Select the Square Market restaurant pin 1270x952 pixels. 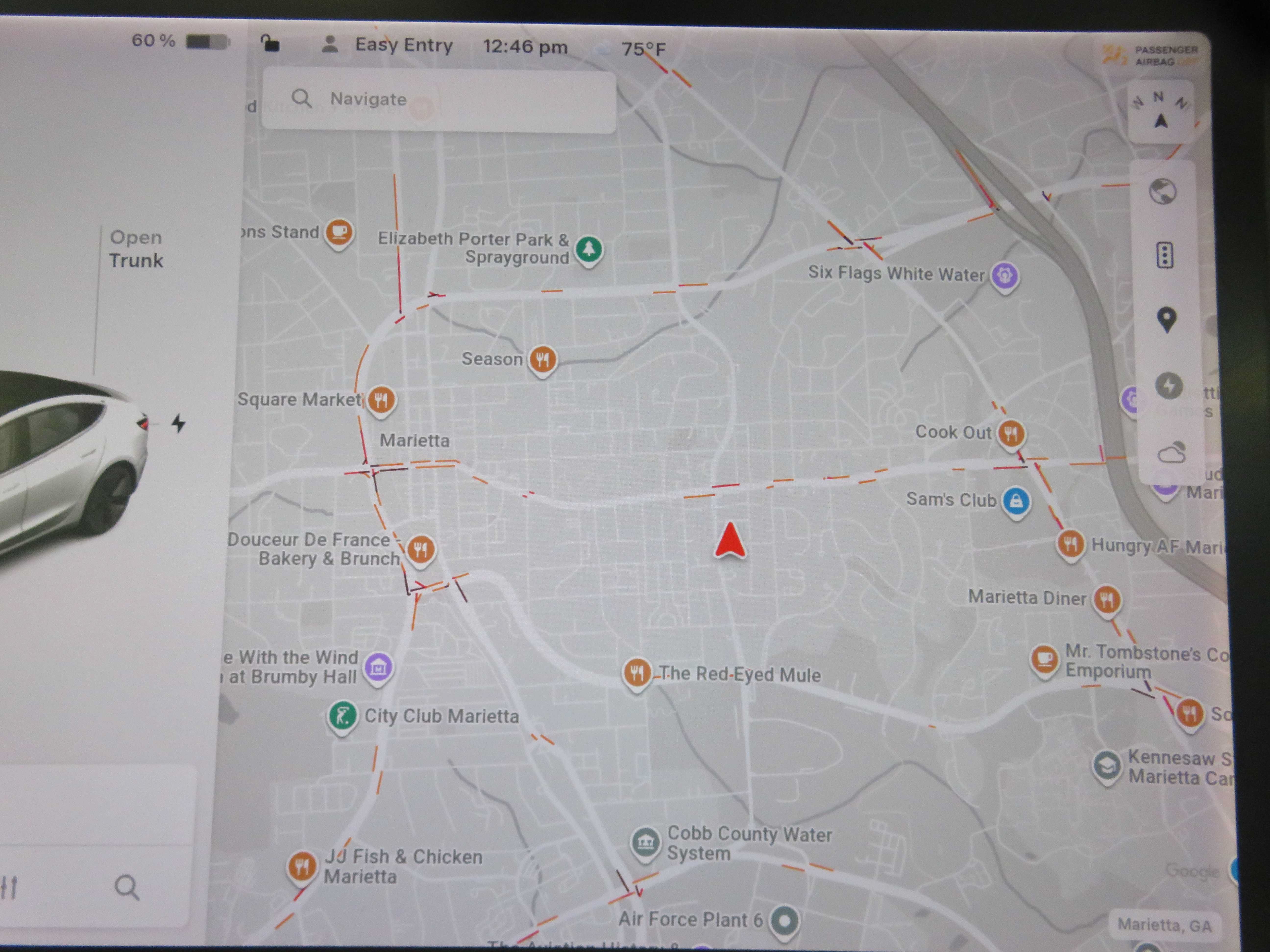tap(381, 401)
